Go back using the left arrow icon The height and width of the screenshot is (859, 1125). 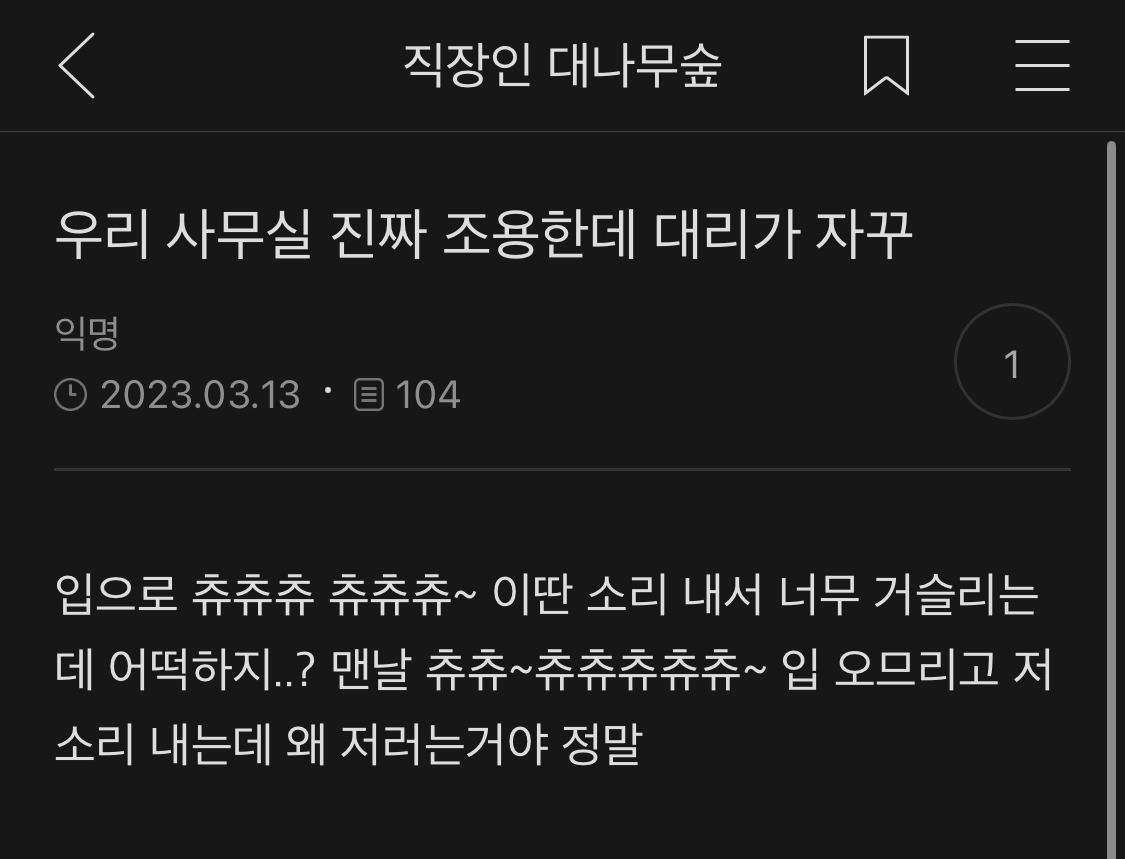77,65
